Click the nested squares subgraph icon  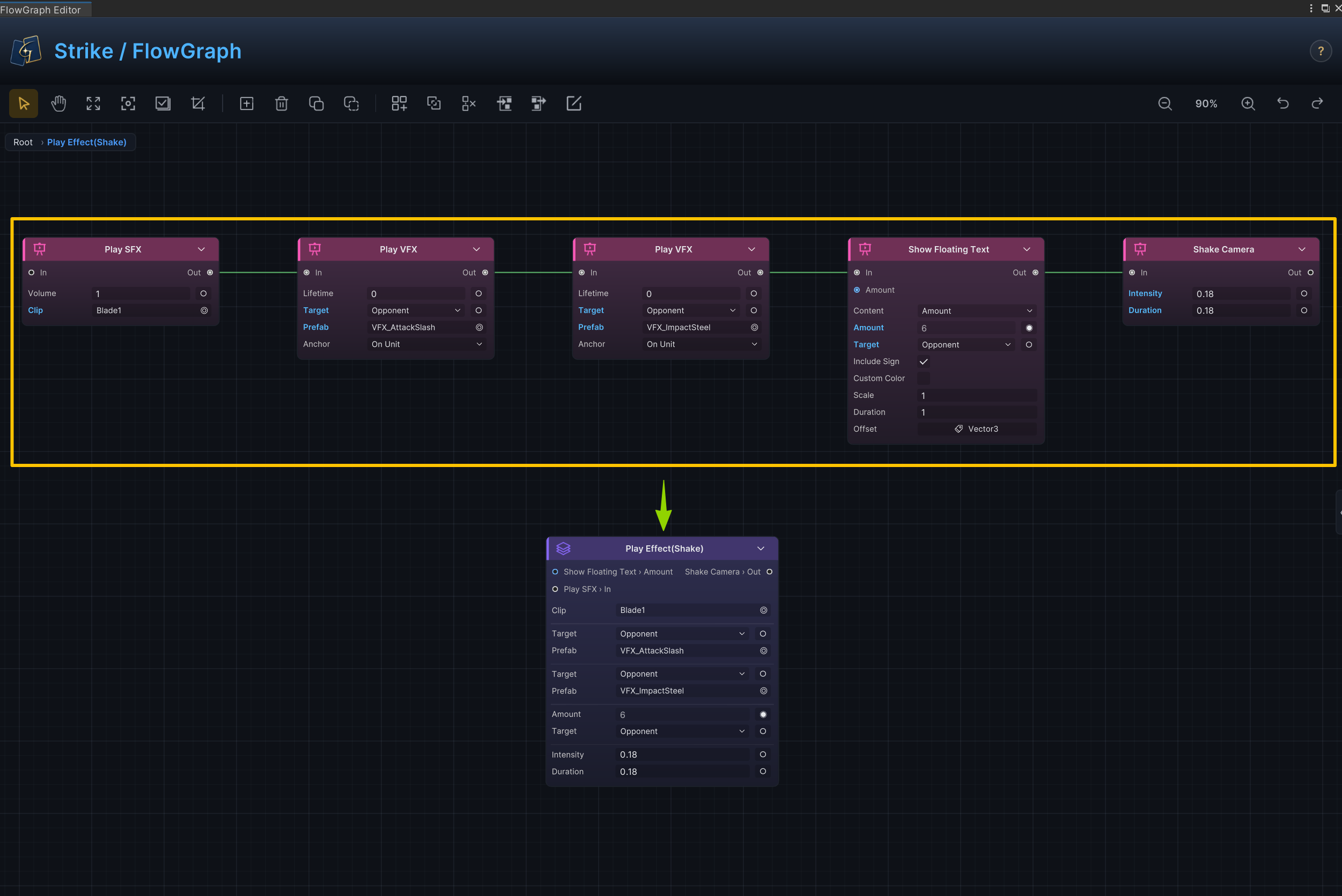tap(434, 103)
